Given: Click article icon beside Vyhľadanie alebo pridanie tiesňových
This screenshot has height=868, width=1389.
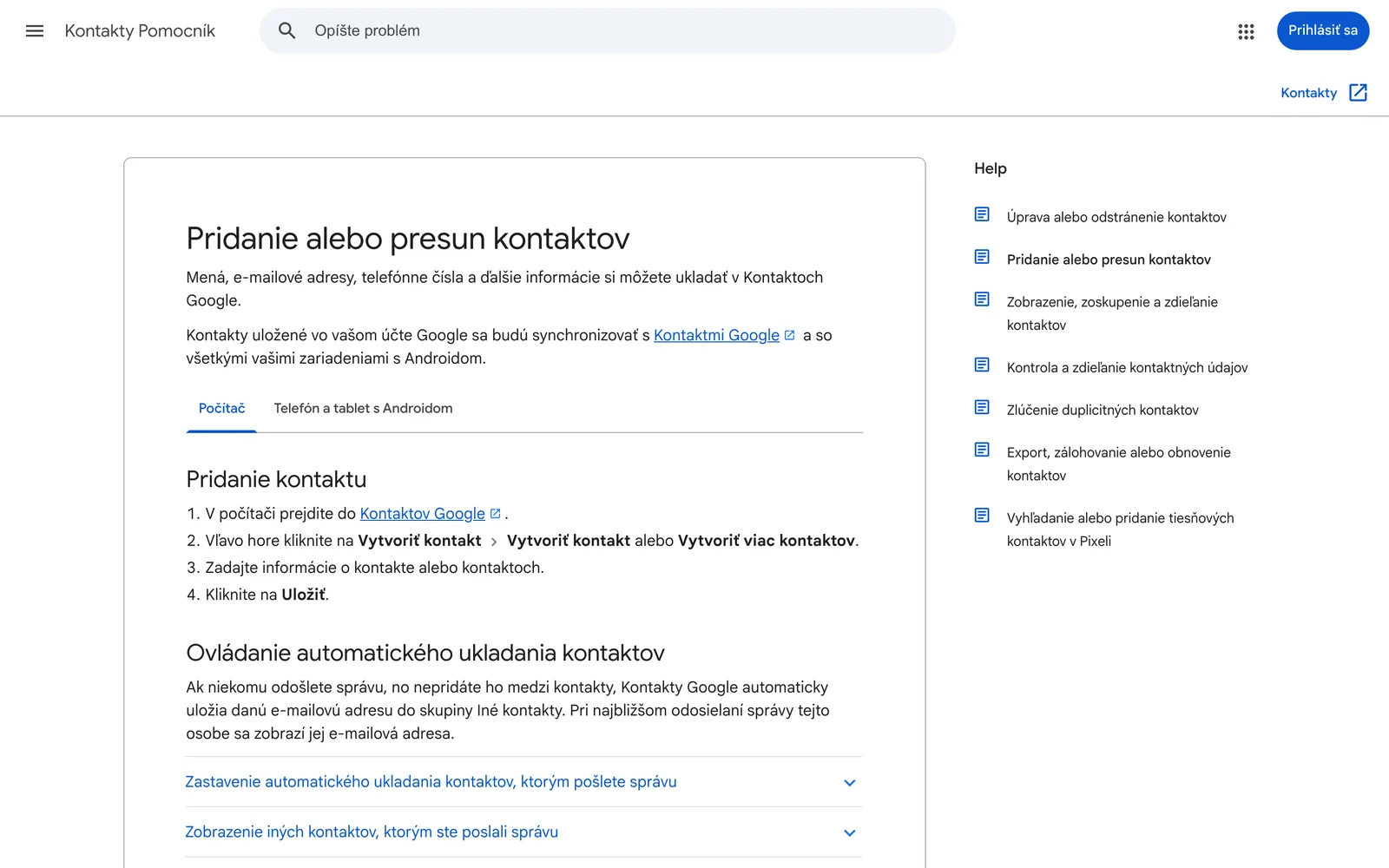Looking at the screenshot, I should point(982,516).
